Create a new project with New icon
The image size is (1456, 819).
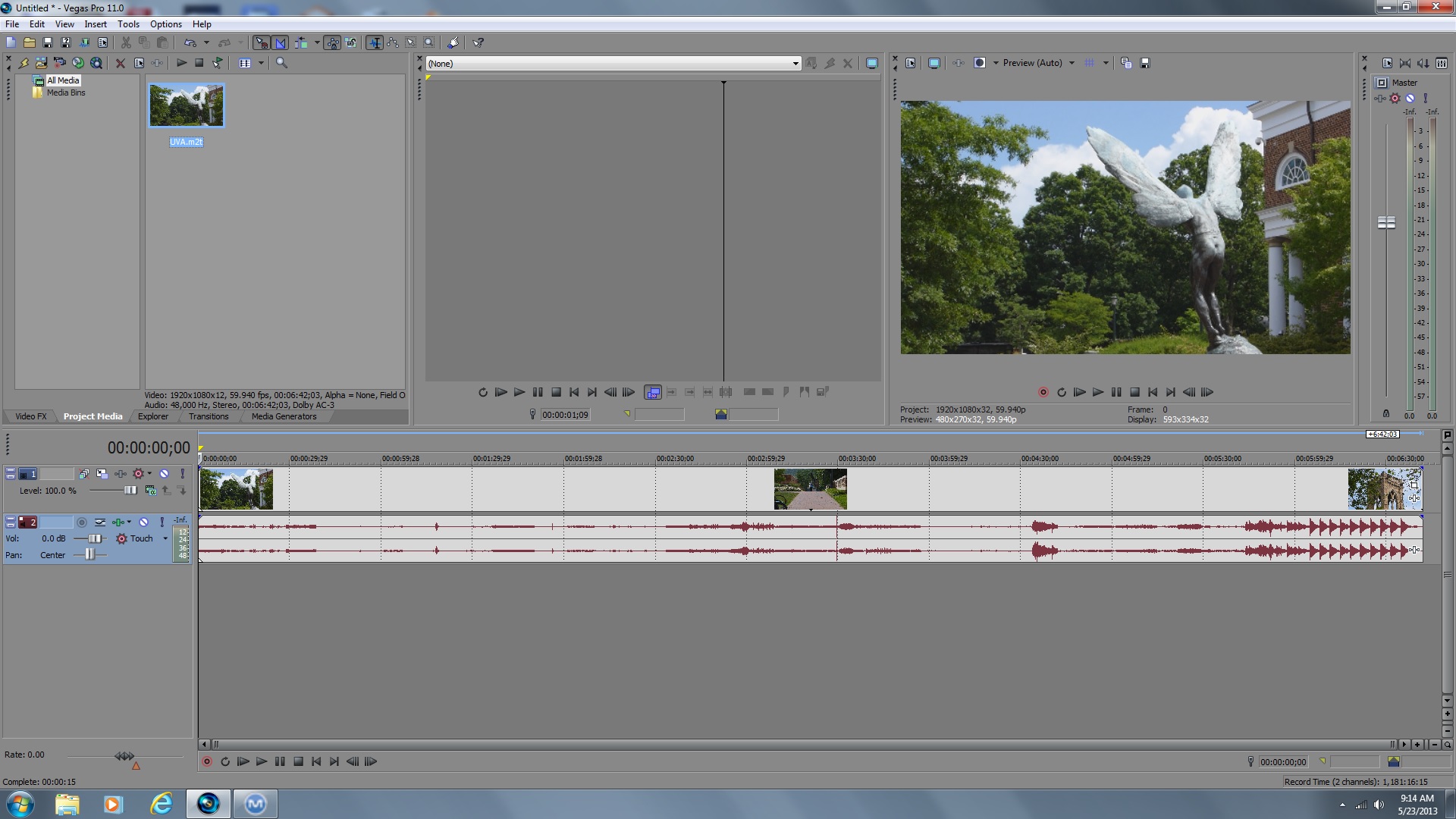click(11, 42)
